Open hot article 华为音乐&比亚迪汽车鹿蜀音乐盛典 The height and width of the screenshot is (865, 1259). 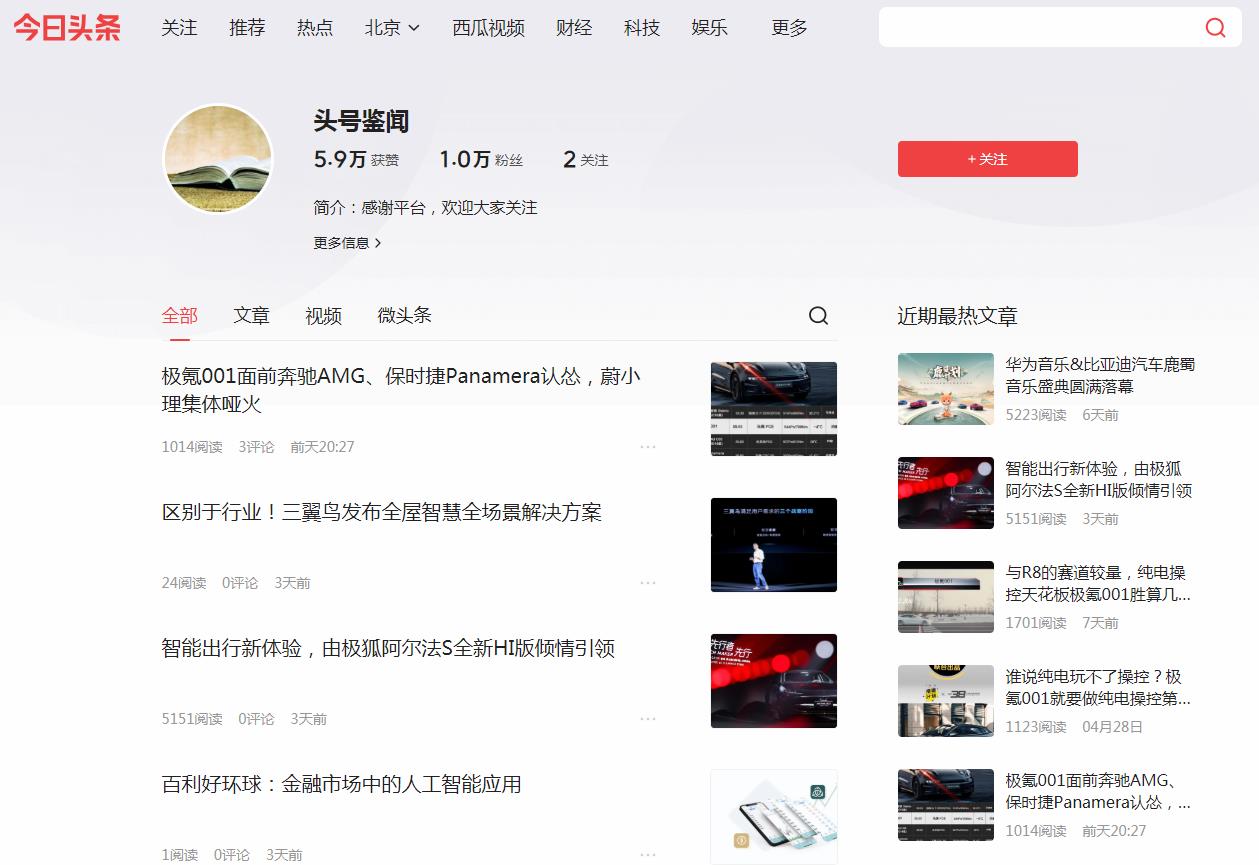1100,376
